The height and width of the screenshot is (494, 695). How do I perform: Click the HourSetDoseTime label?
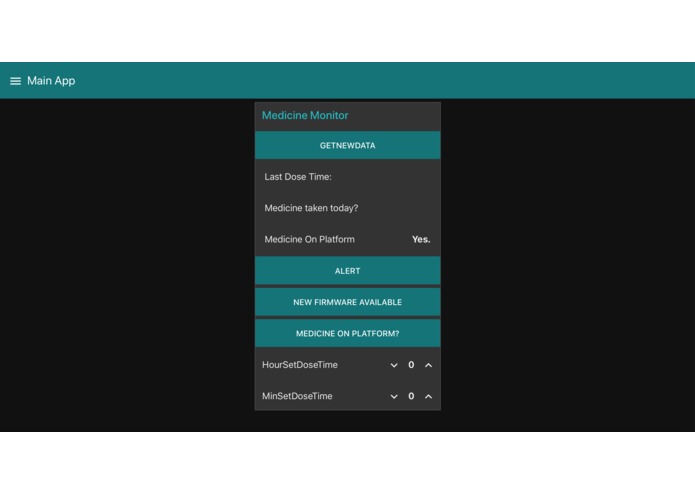(300, 365)
